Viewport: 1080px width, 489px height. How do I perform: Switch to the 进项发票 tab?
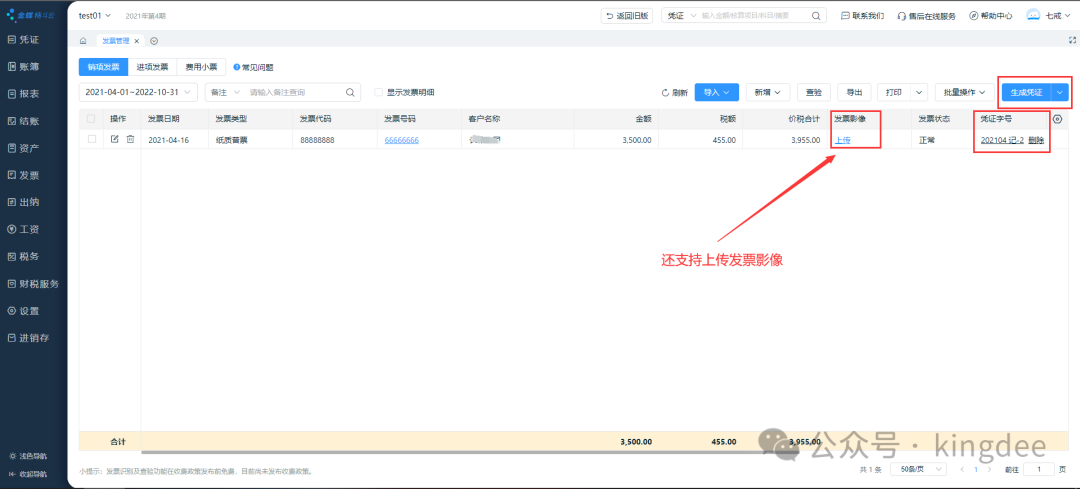coord(152,67)
